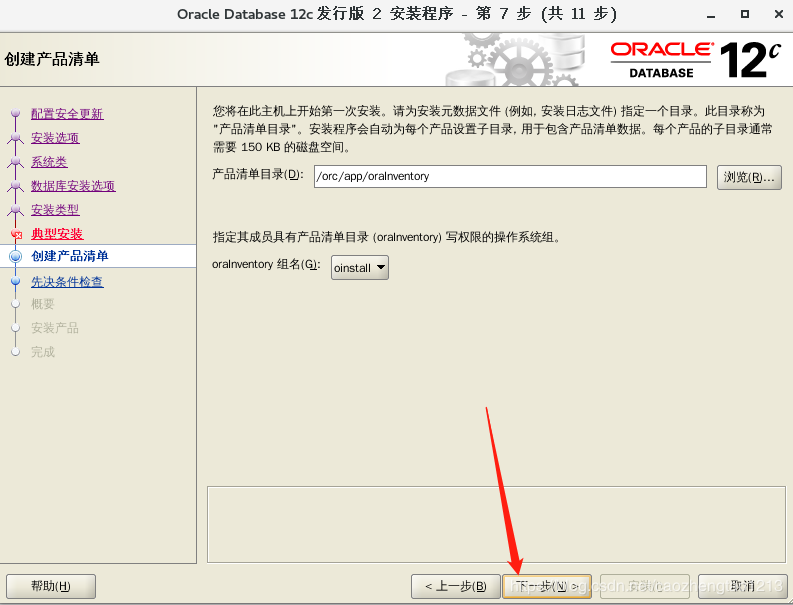Click the step bullet beside 安装类型
793x605 pixels.
click(x=16, y=209)
